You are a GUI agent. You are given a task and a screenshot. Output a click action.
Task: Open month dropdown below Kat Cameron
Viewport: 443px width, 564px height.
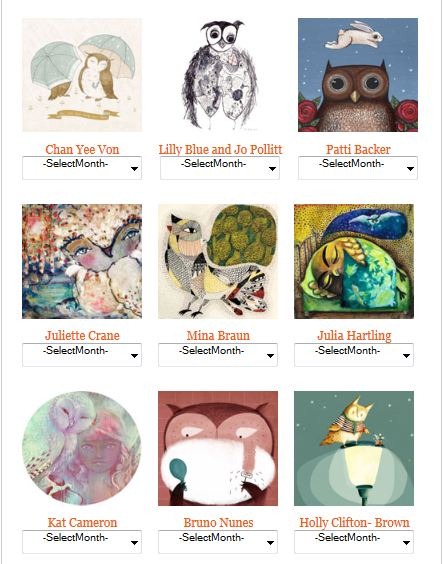(x=82, y=542)
